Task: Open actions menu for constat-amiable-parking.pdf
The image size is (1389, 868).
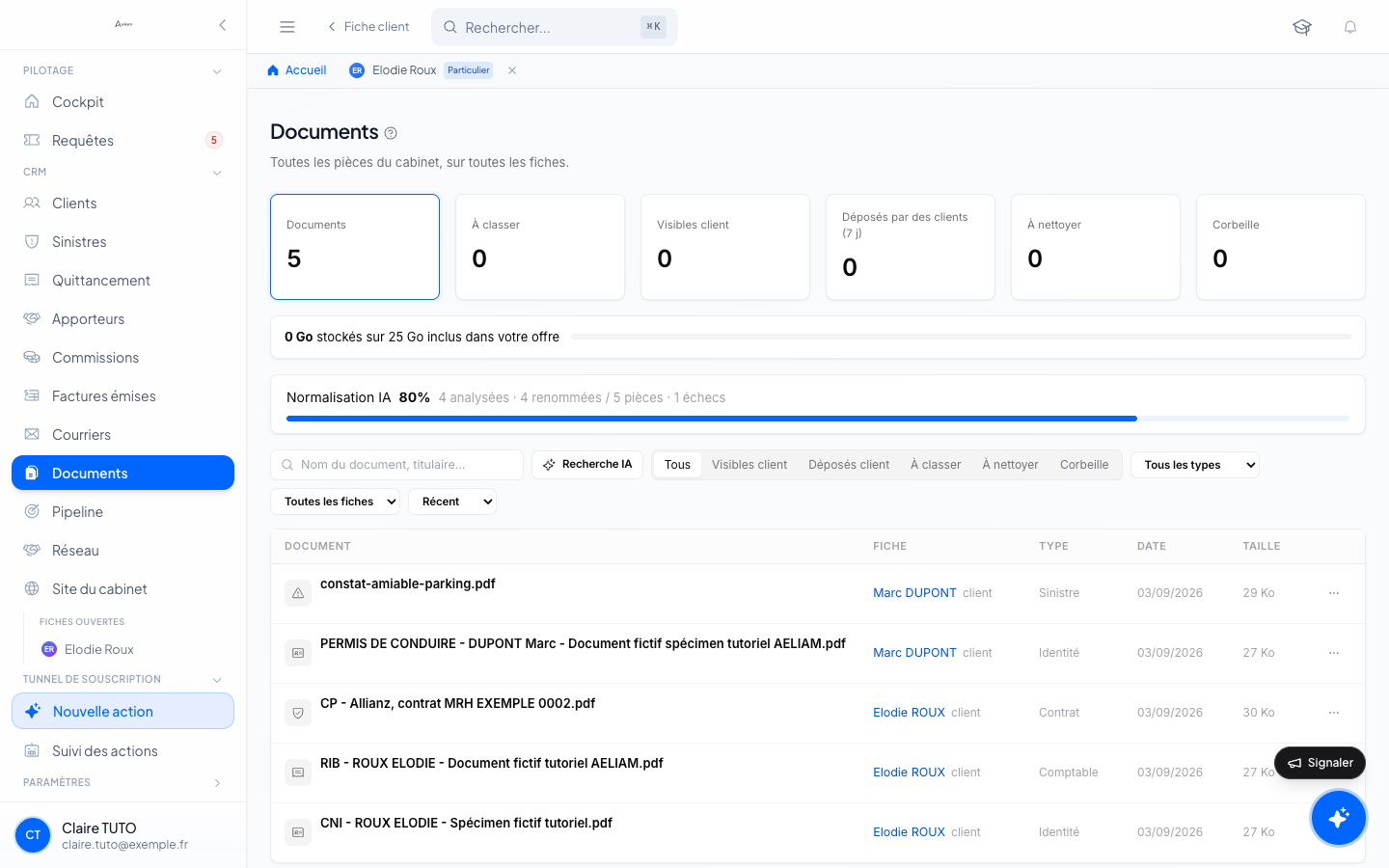Action: tap(1334, 593)
